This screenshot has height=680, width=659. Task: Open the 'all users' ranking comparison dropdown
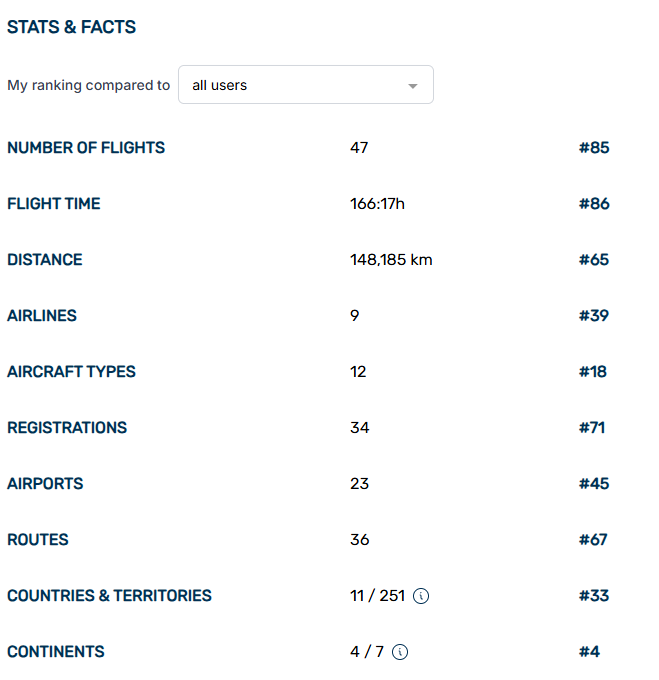tap(305, 85)
